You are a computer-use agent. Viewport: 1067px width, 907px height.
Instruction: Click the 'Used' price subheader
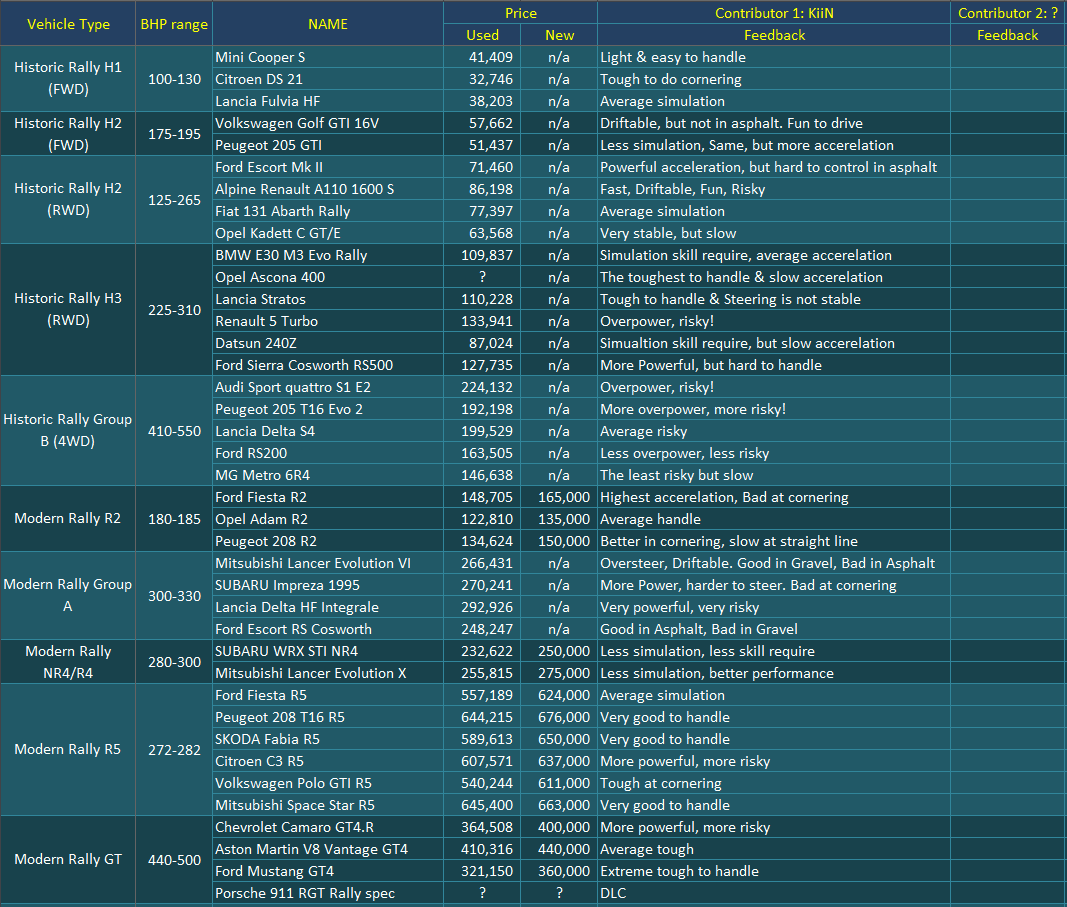[x=482, y=35]
